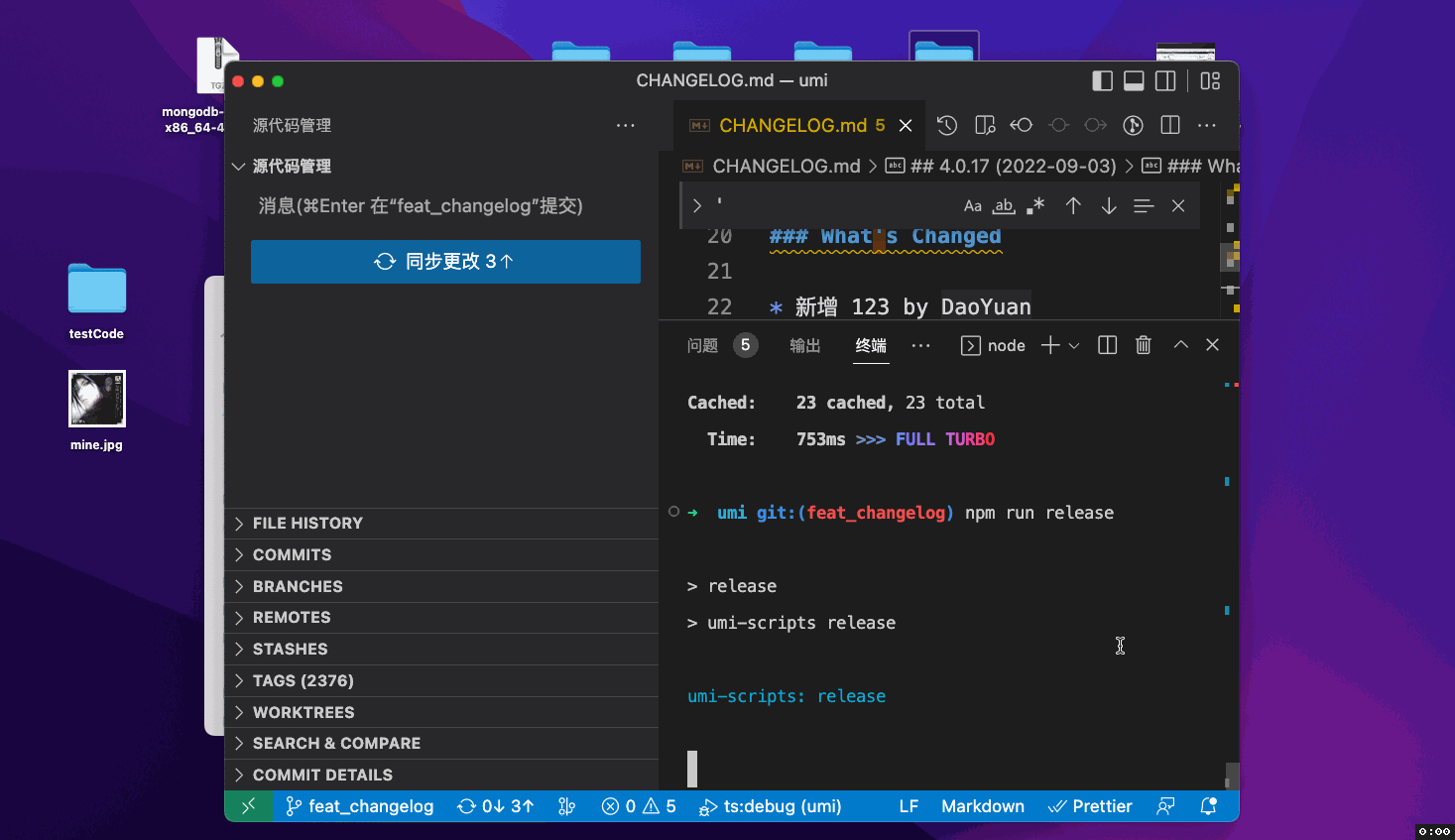Click the feedback status bar icon
The image size is (1455, 840).
point(1165,806)
